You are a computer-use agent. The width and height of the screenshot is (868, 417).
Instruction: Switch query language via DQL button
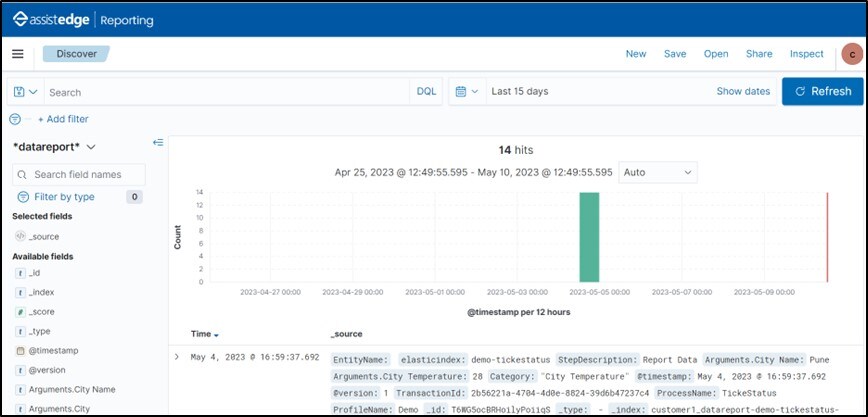click(426, 91)
